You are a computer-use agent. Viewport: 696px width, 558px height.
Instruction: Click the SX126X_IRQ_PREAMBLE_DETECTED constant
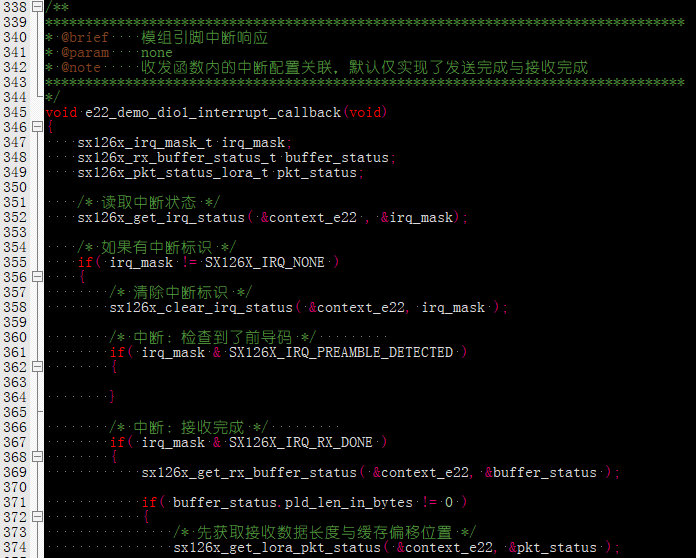[340, 353]
